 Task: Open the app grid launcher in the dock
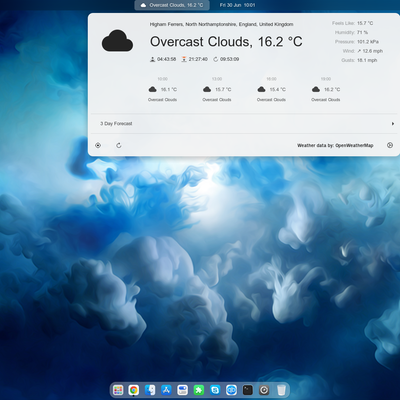pyautogui.click(x=118, y=390)
